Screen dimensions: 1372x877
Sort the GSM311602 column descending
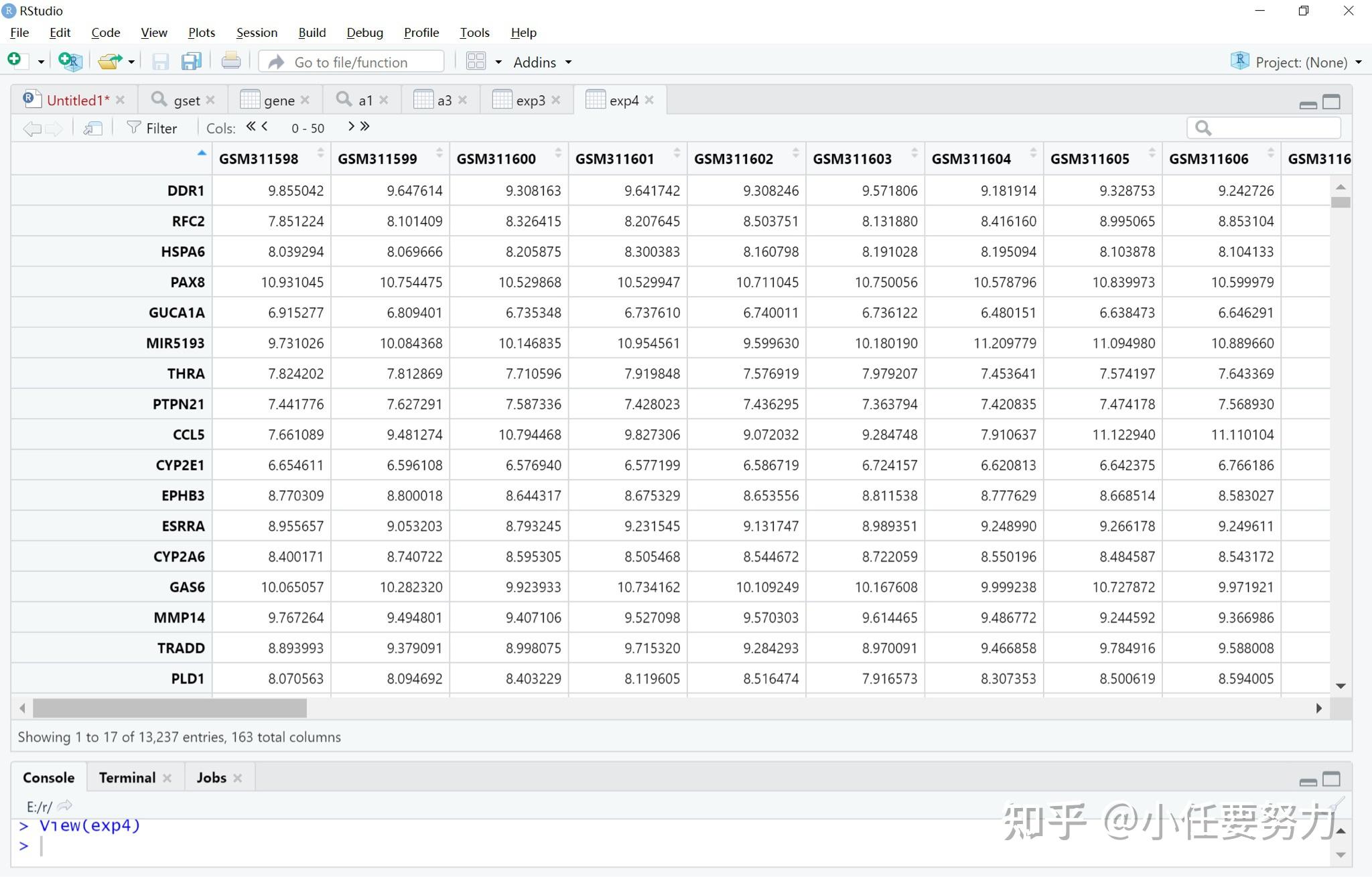tap(795, 155)
